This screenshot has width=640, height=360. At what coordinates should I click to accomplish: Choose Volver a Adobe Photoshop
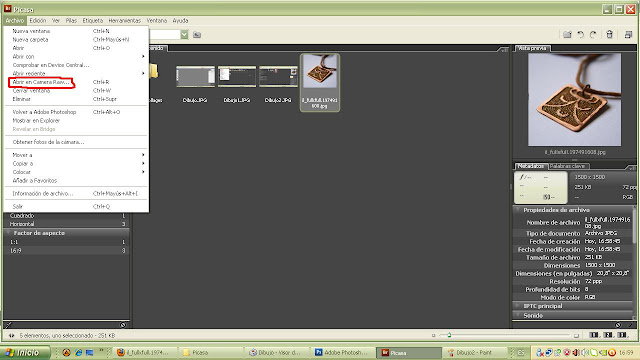[x=76, y=112]
